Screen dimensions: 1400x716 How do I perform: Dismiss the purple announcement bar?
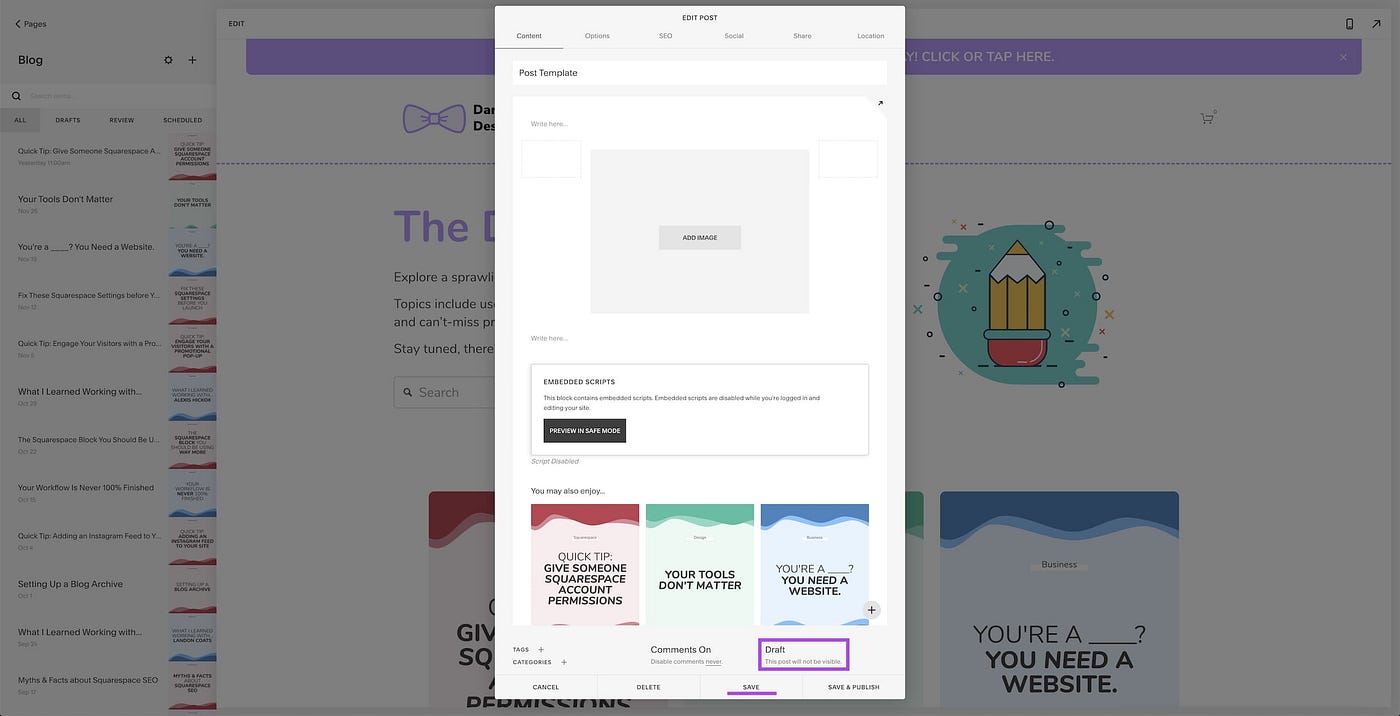[1343, 57]
